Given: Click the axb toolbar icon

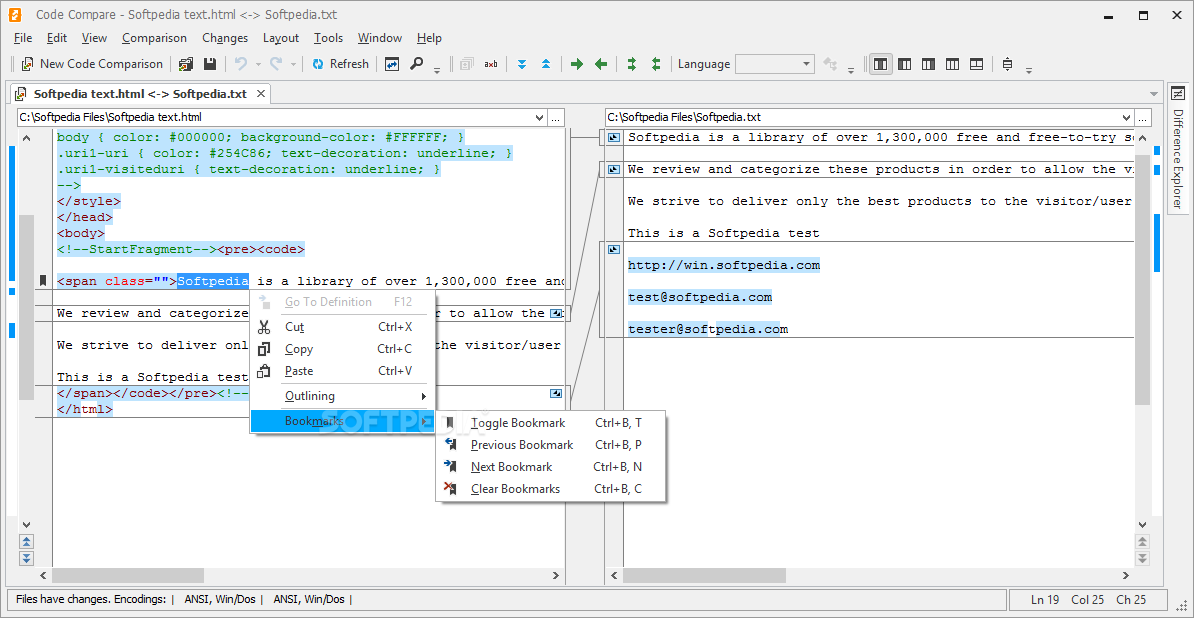Looking at the screenshot, I should coord(491,64).
